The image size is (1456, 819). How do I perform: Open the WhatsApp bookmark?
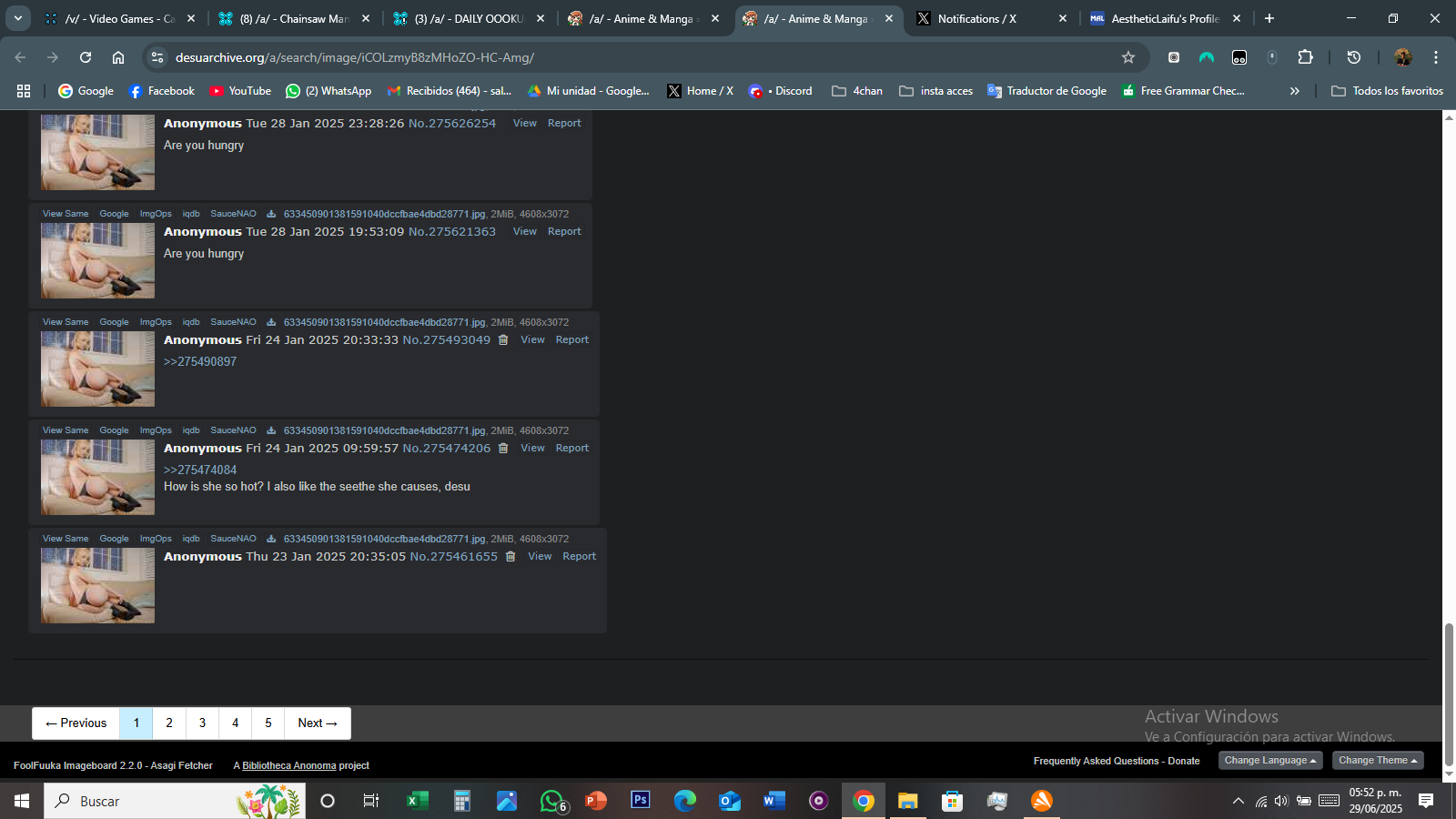pos(329,91)
